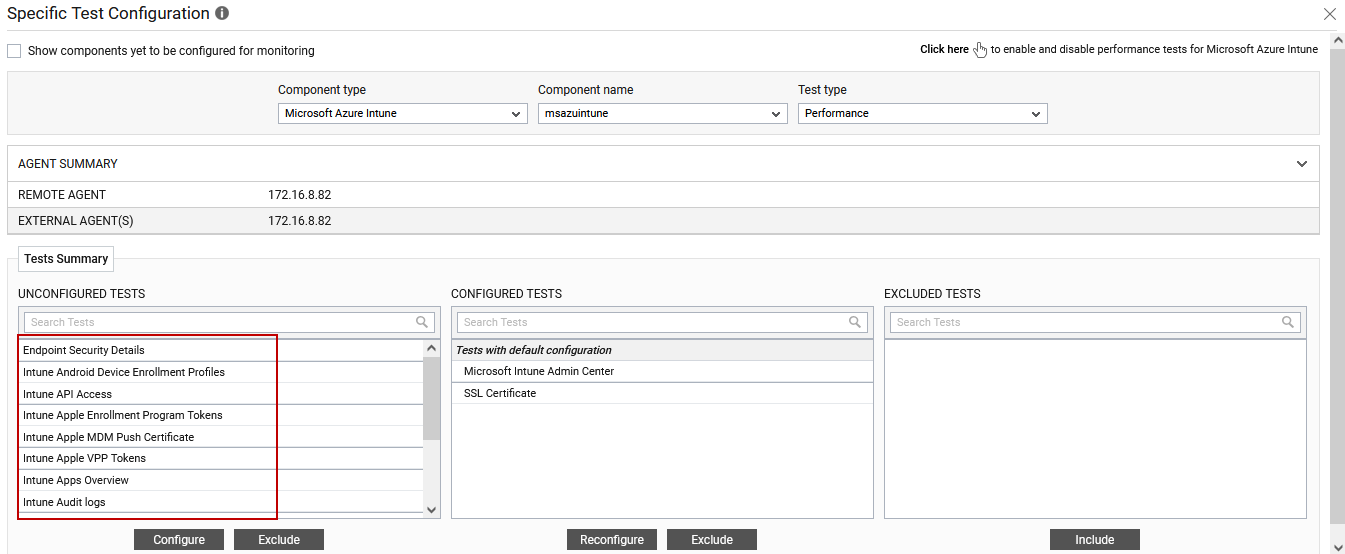Select SSL Certificate configured test

pyautogui.click(x=662, y=394)
